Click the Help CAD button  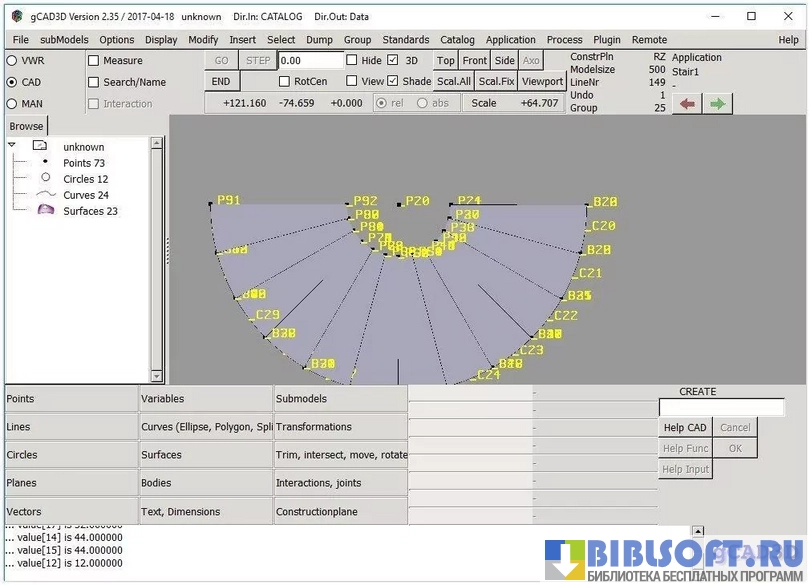[x=685, y=428]
